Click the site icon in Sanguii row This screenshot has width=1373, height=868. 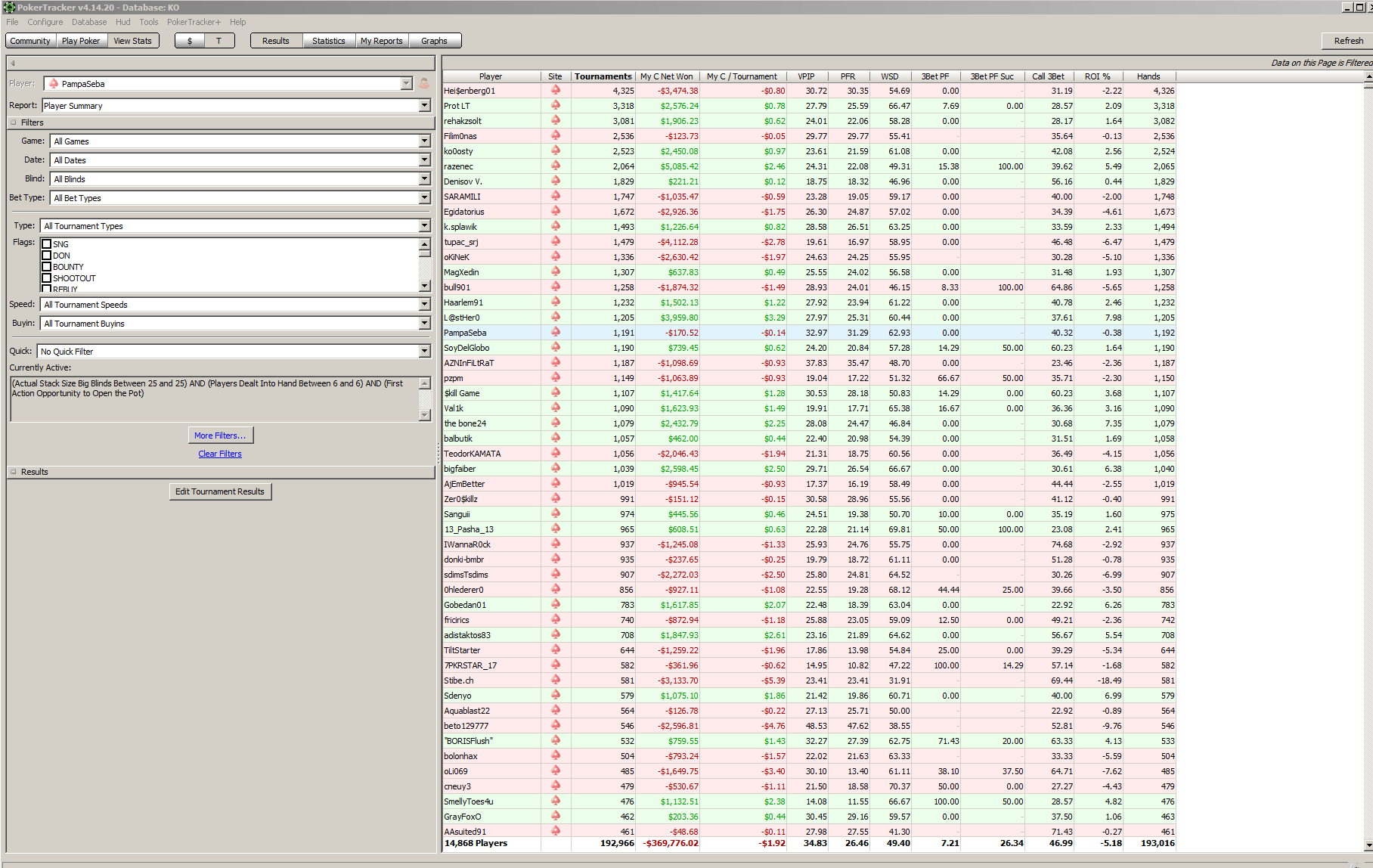(556, 514)
